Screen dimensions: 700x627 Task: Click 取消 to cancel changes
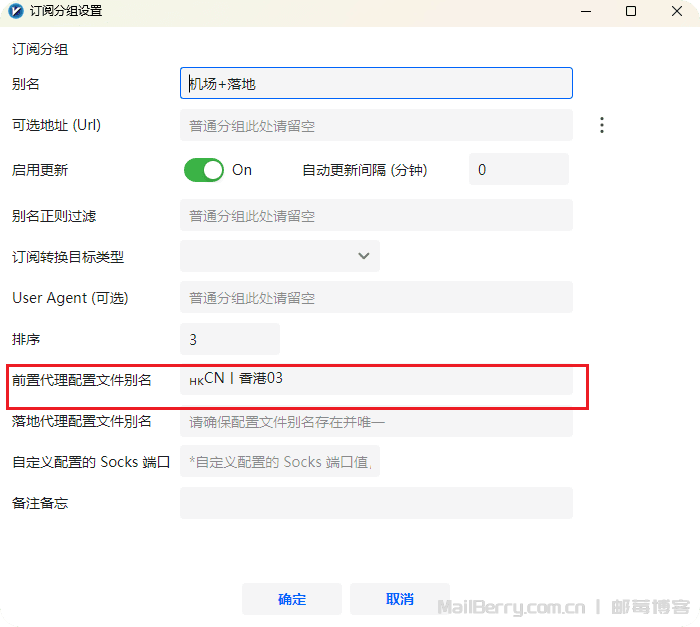399,599
